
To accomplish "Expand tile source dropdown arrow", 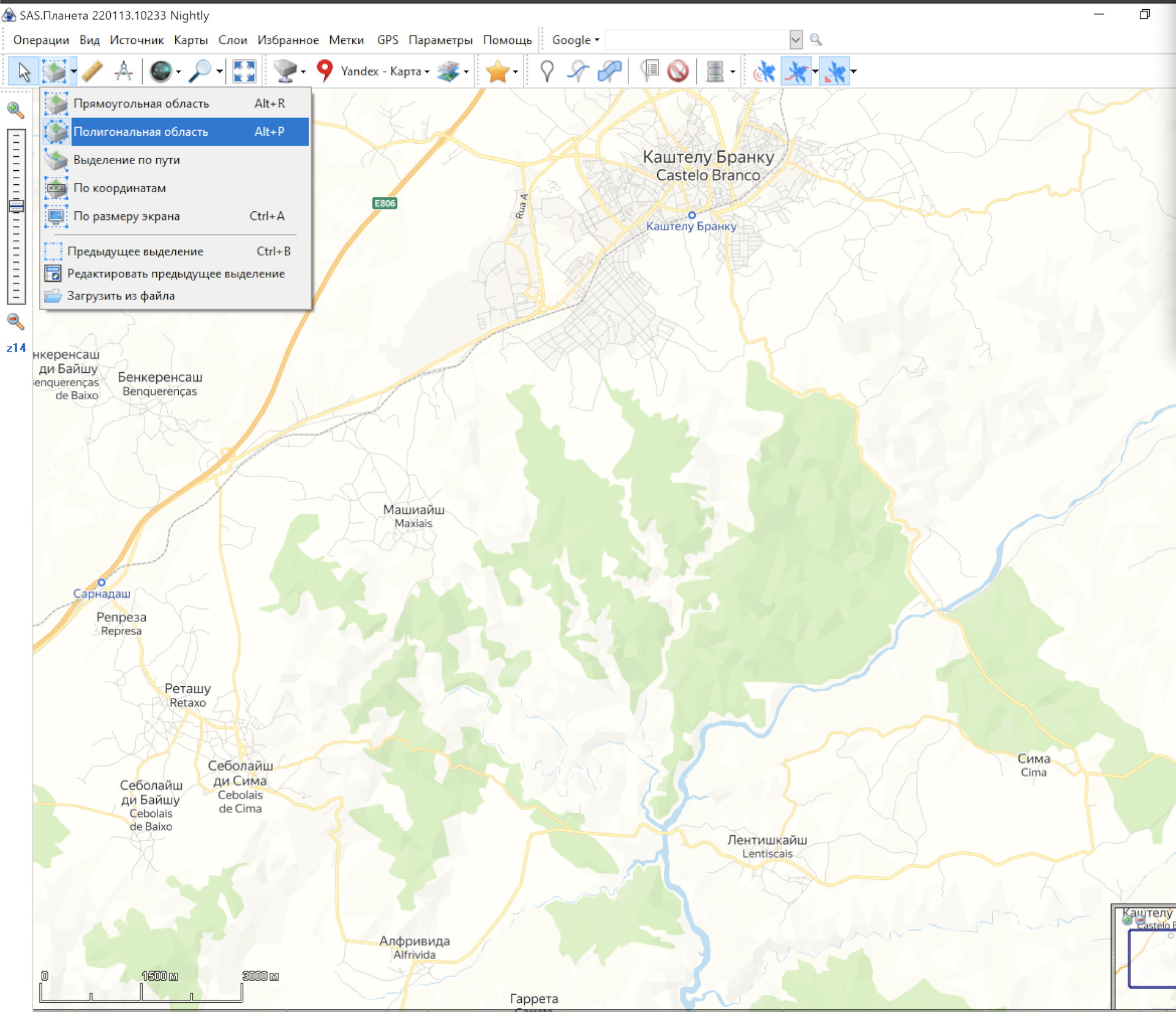I will click(303, 72).
